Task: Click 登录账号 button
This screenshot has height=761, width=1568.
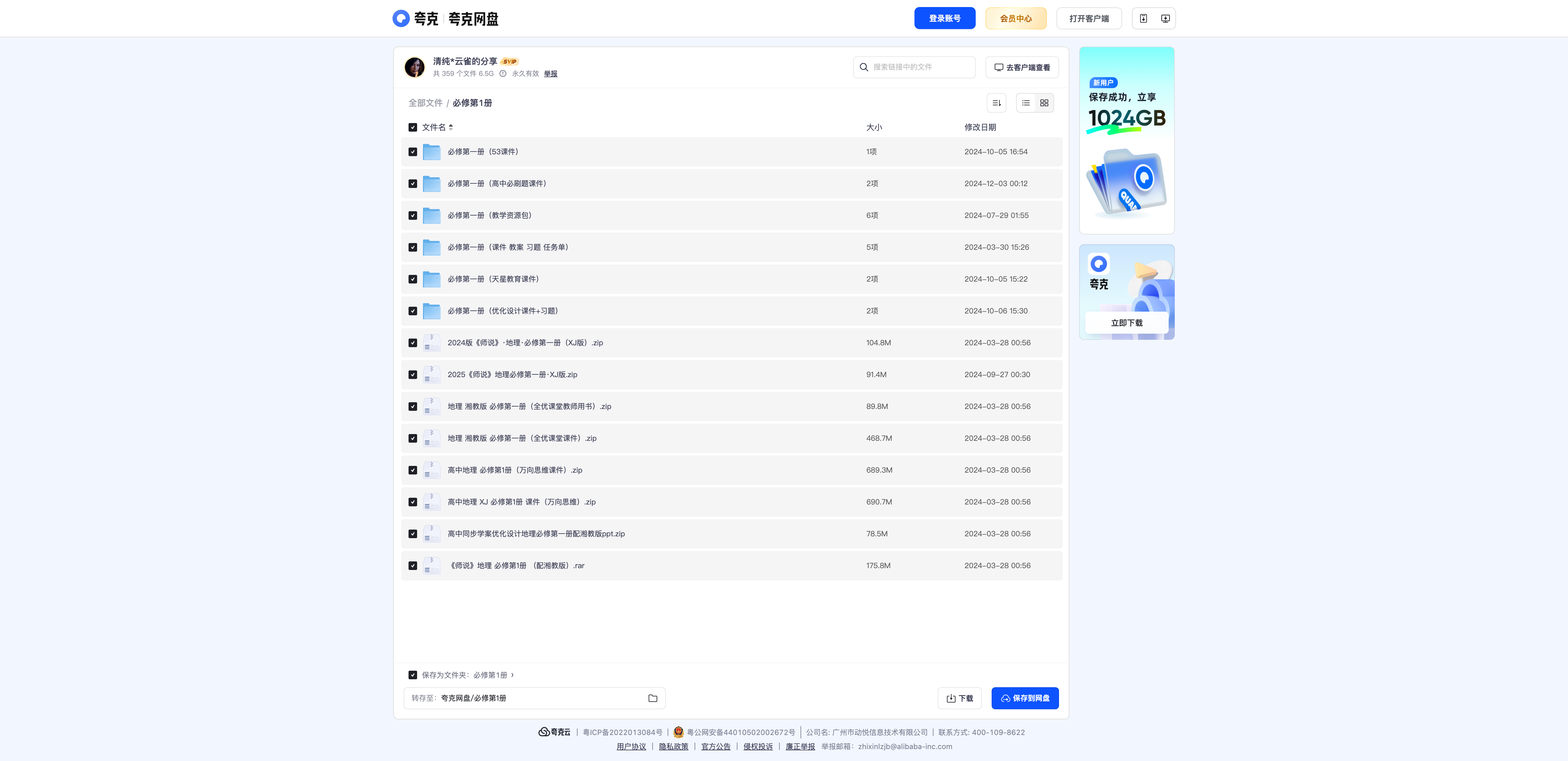Action: tap(945, 18)
